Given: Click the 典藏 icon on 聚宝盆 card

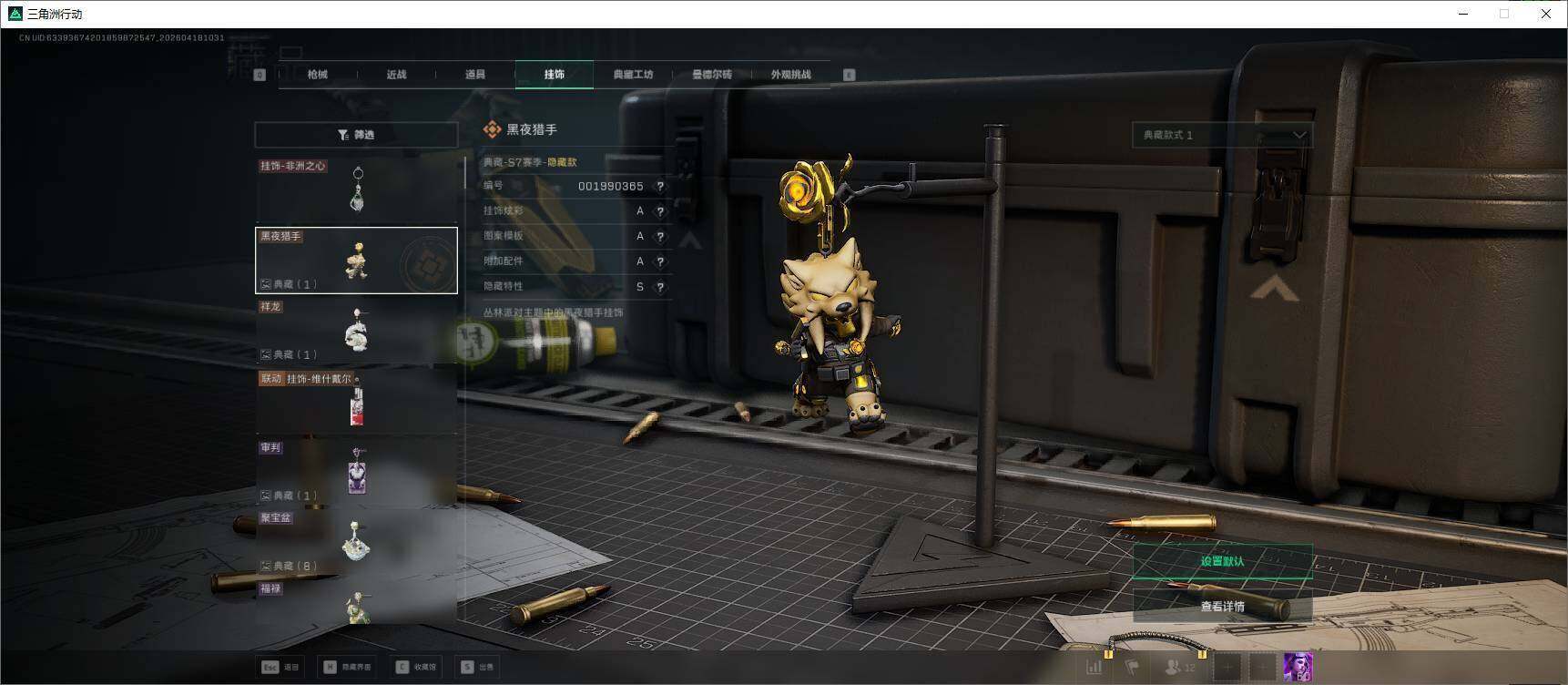Looking at the screenshot, I should 266,566.
